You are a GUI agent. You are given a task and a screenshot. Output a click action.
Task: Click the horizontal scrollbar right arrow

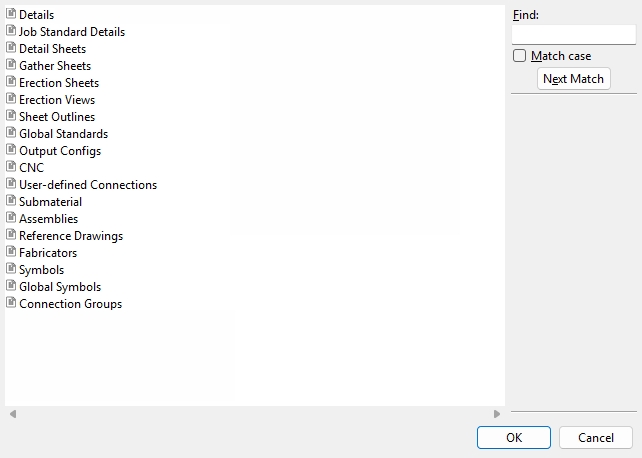497,414
